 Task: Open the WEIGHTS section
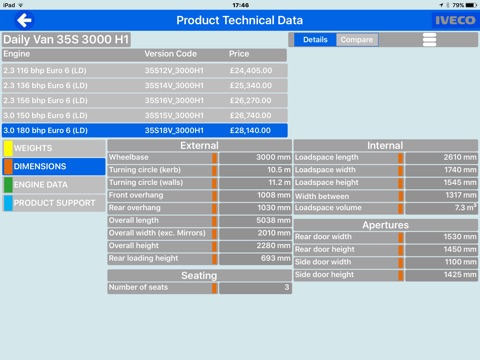point(54,148)
